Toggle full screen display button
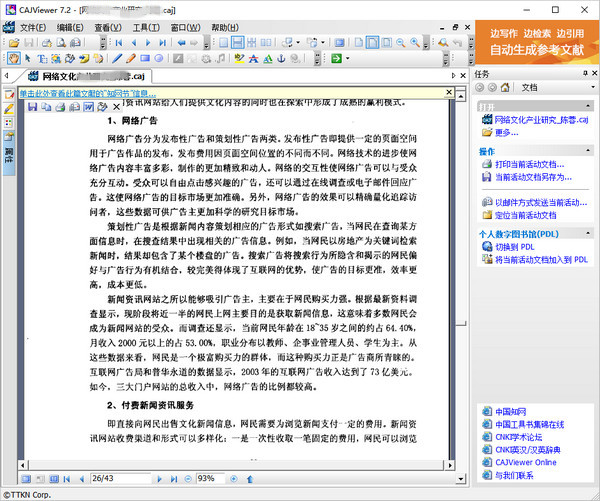The width and height of the screenshot is (600, 501). [339, 42]
